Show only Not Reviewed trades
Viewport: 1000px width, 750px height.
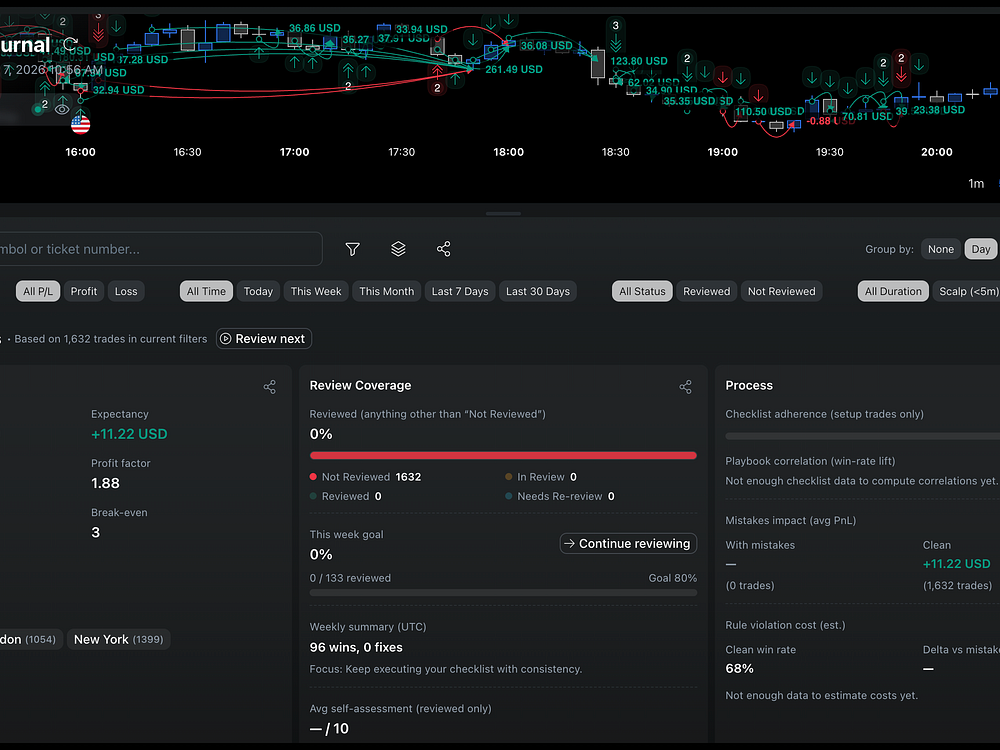pos(782,291)
